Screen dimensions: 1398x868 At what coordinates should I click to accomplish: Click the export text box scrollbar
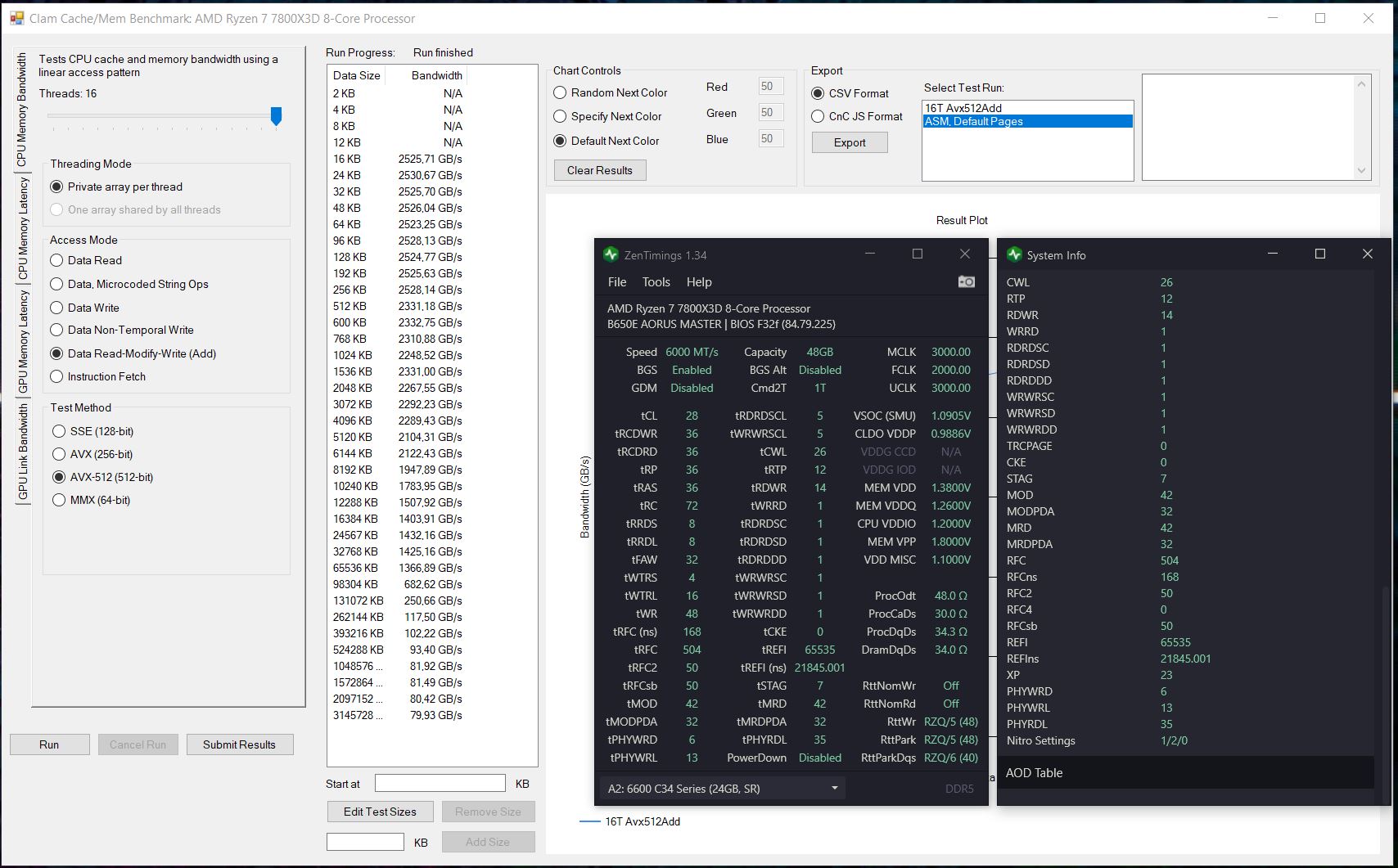[1362, 127]
